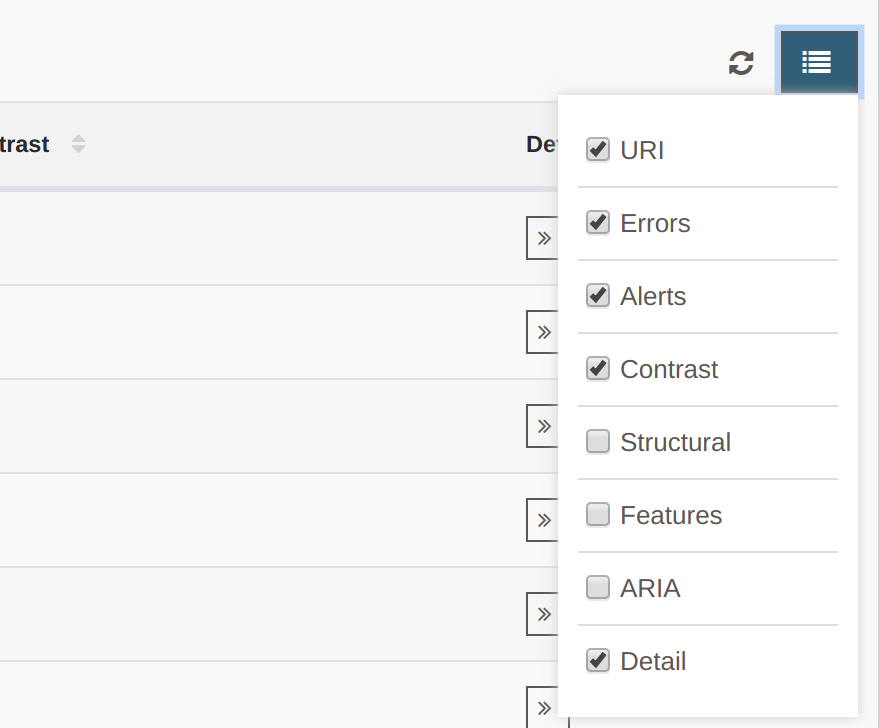Enable the Structural column checkbox
880x728 pixels.
click(x=598, y=442)
